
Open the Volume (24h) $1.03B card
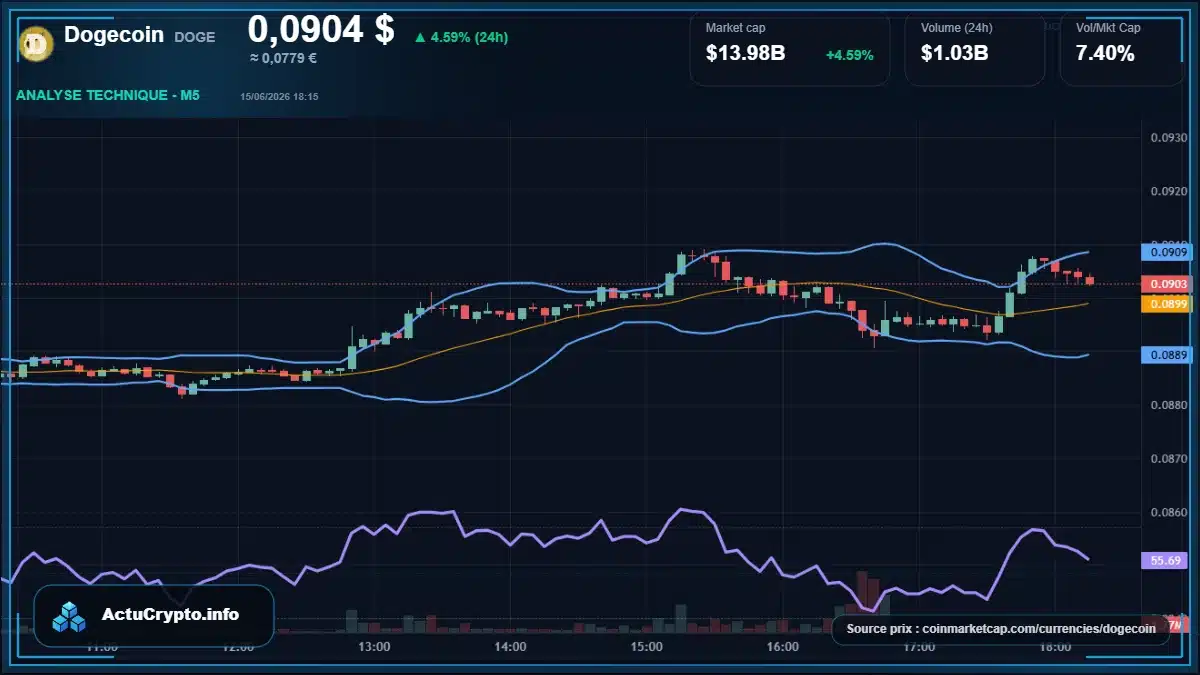[x=974, y=48]
